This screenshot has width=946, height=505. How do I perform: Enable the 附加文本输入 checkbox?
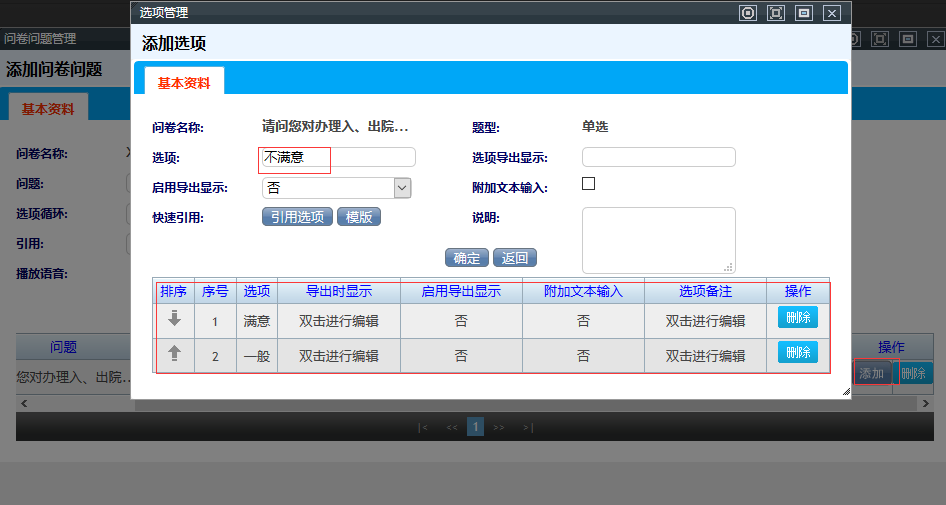(x=588, y=184)
